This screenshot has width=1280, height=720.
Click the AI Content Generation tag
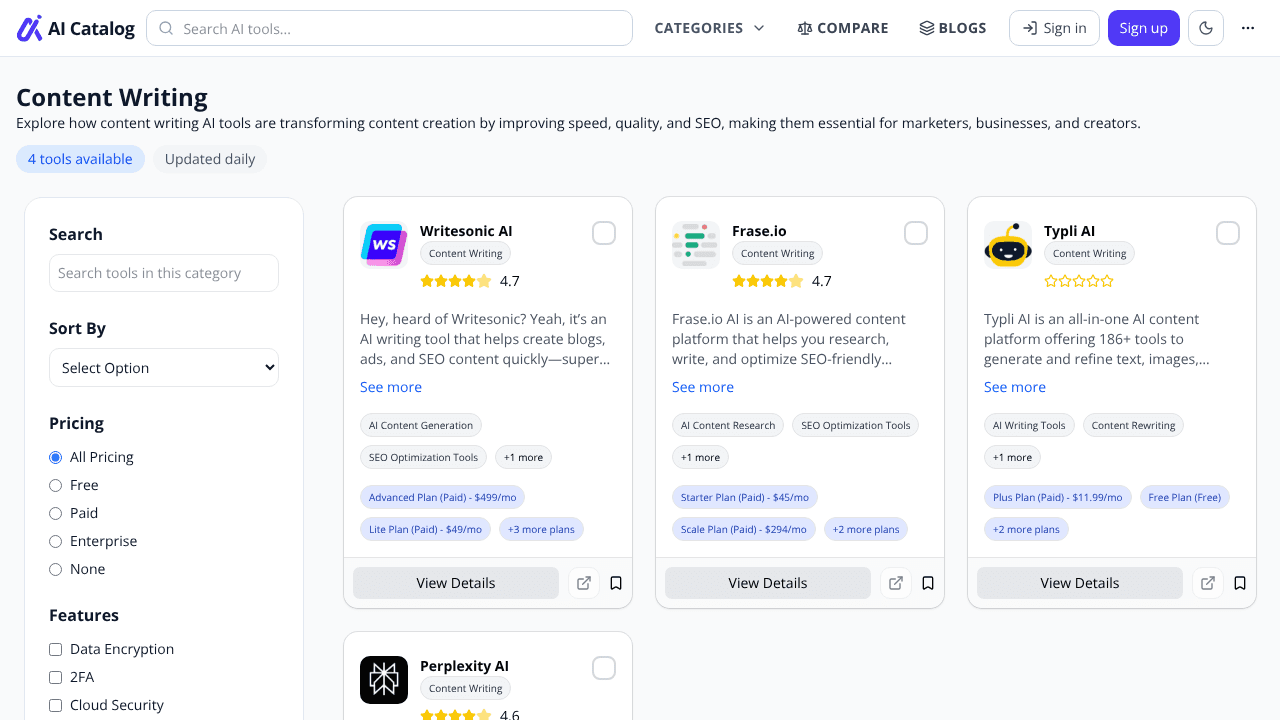(421, 425)
